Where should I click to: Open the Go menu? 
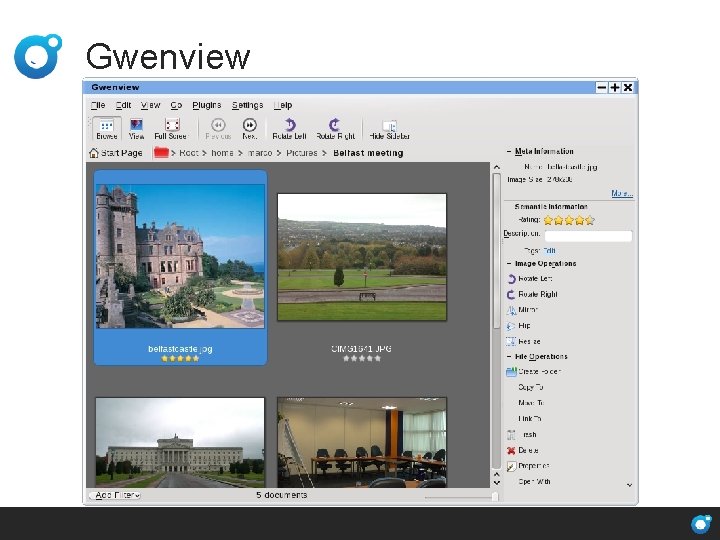point(176,105)
